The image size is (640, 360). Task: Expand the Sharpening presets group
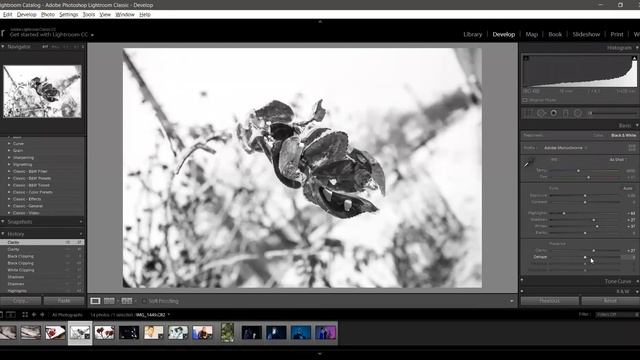[x=9, y=158]
